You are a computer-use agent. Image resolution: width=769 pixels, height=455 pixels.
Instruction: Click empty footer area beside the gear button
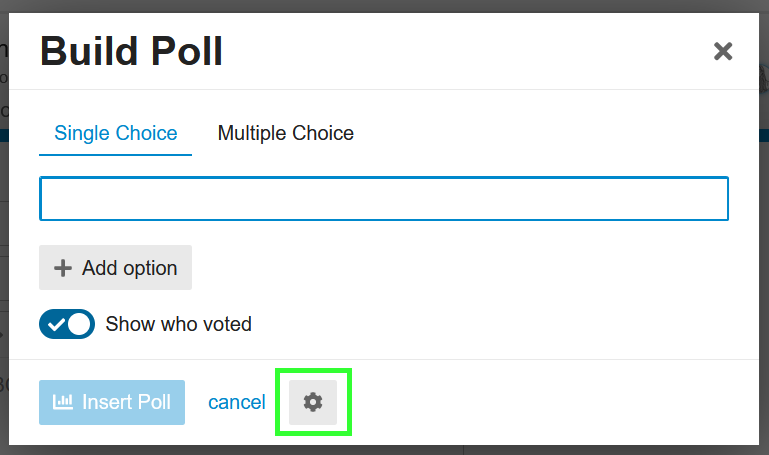tap(539, 402)
